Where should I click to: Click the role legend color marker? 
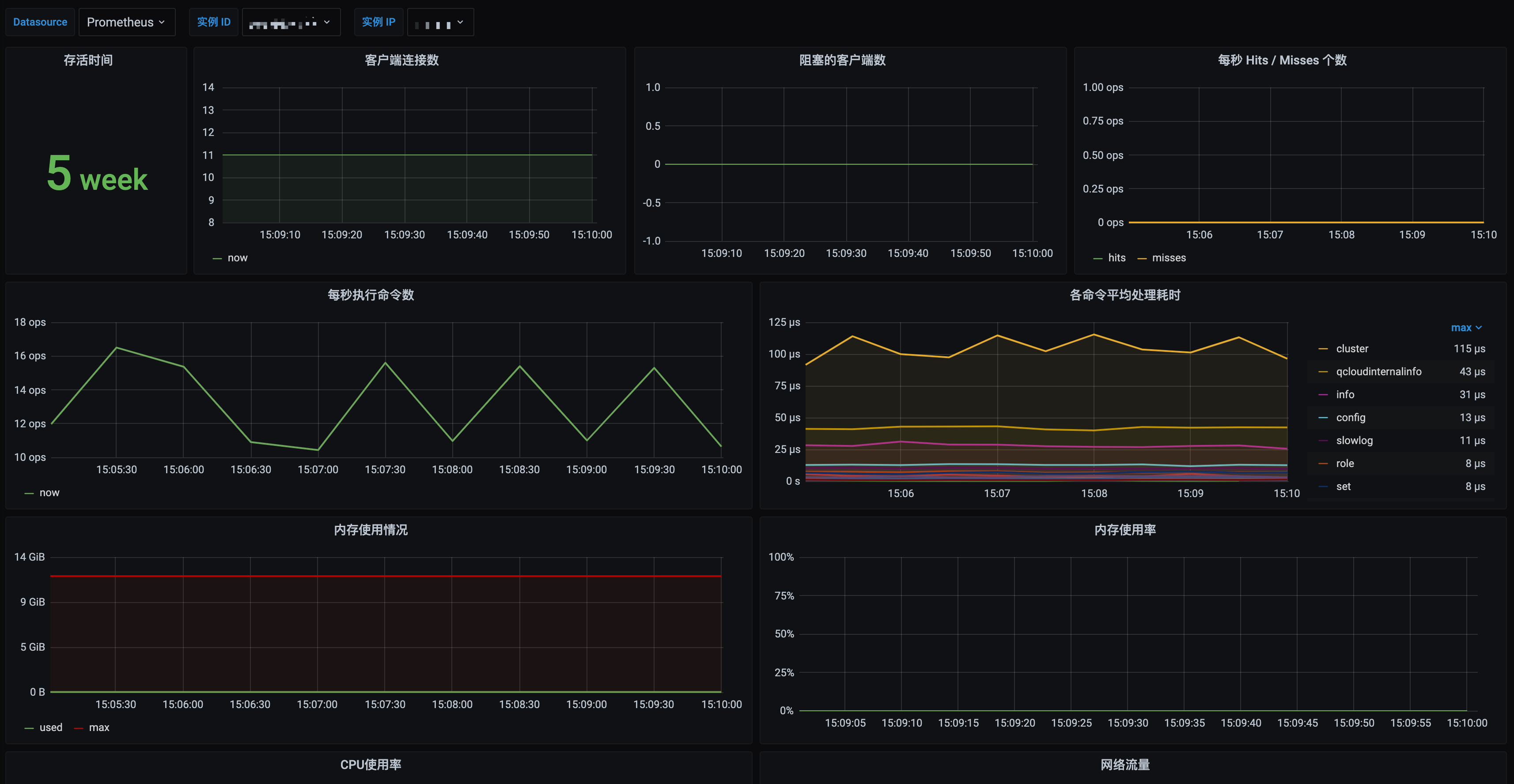coord(1323,464)
